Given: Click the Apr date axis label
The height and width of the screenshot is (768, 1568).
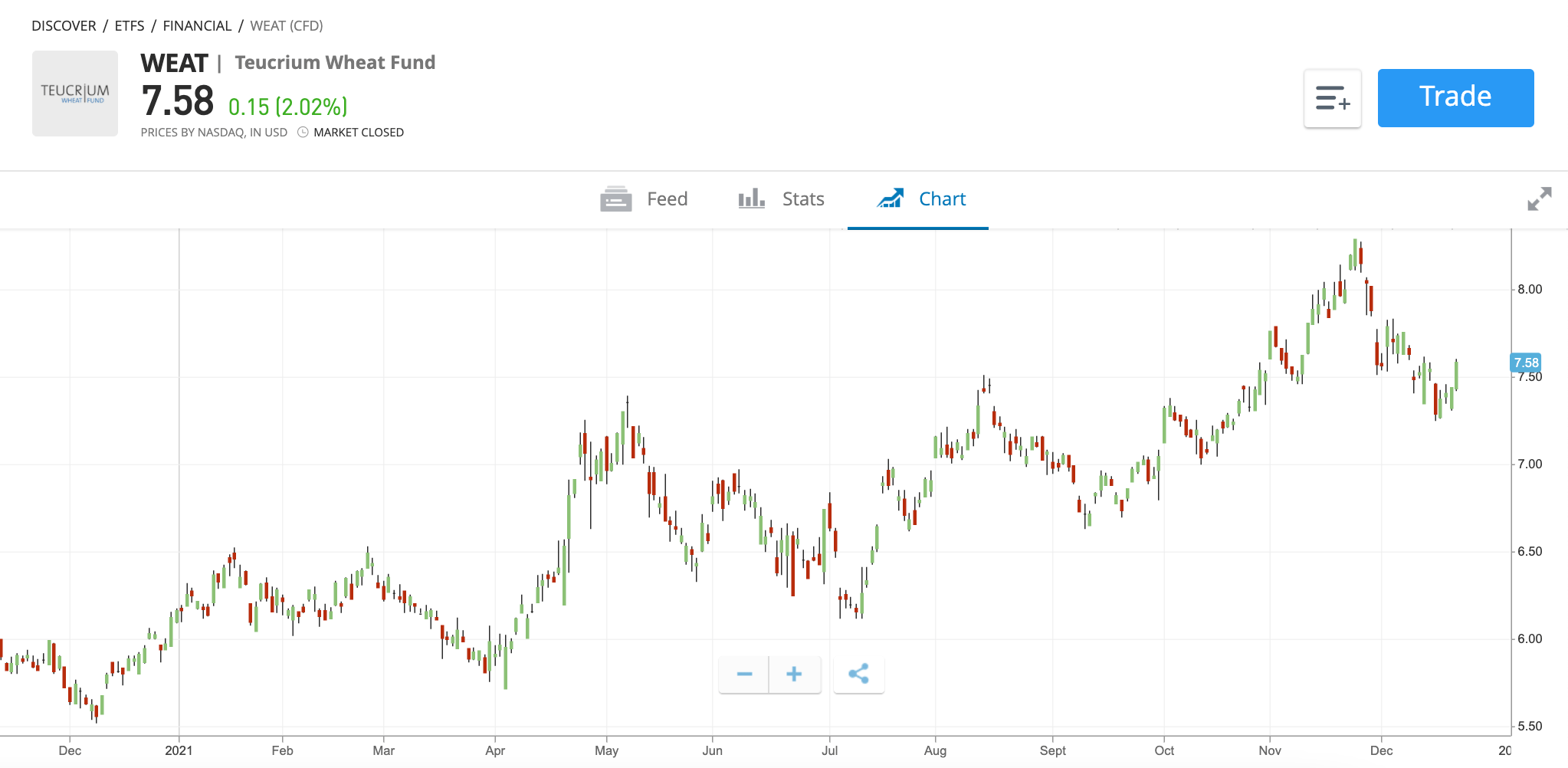Looking at the screenshot, I should point(495,750).
